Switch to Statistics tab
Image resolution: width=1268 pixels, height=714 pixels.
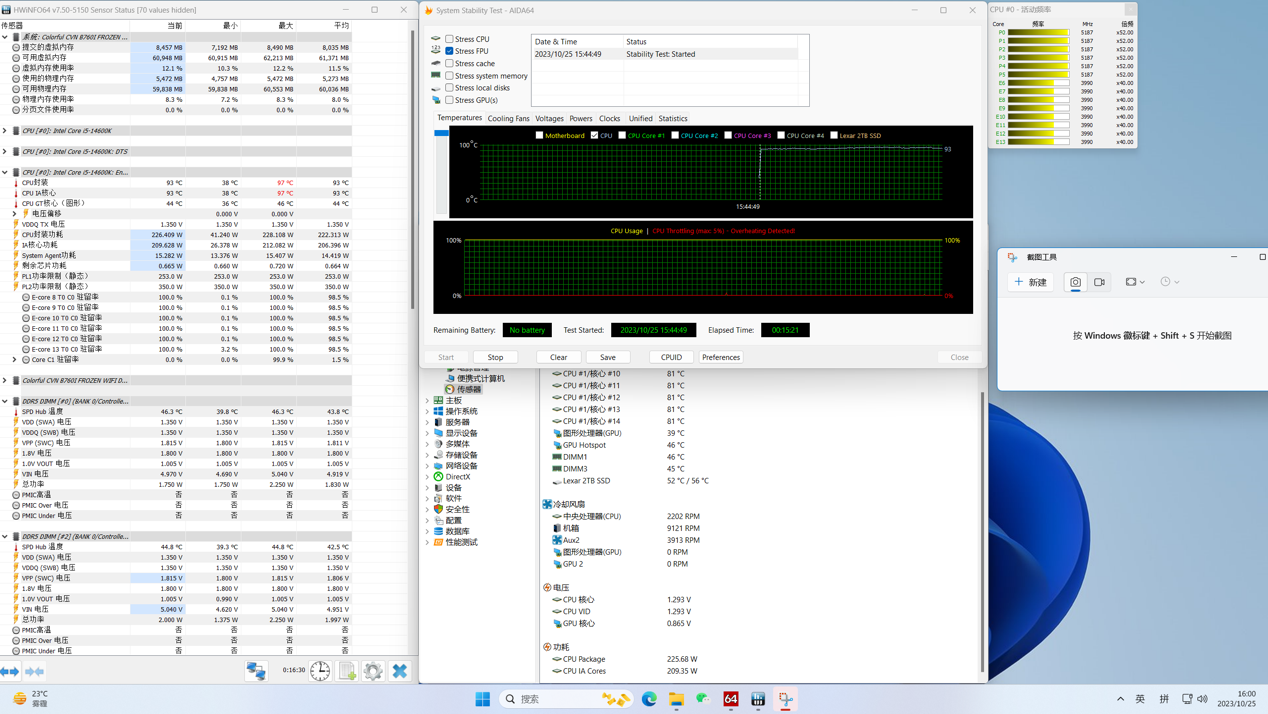(x=673, y=119)
